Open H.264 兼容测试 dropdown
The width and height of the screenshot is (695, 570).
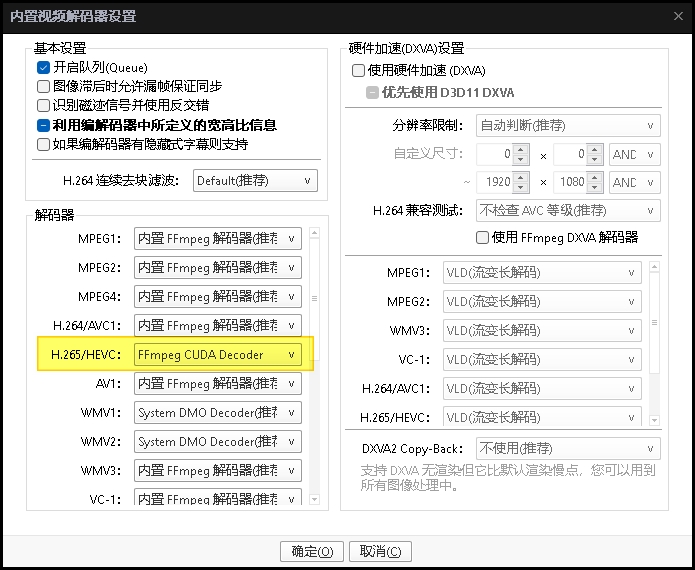(x=567, y=211)
